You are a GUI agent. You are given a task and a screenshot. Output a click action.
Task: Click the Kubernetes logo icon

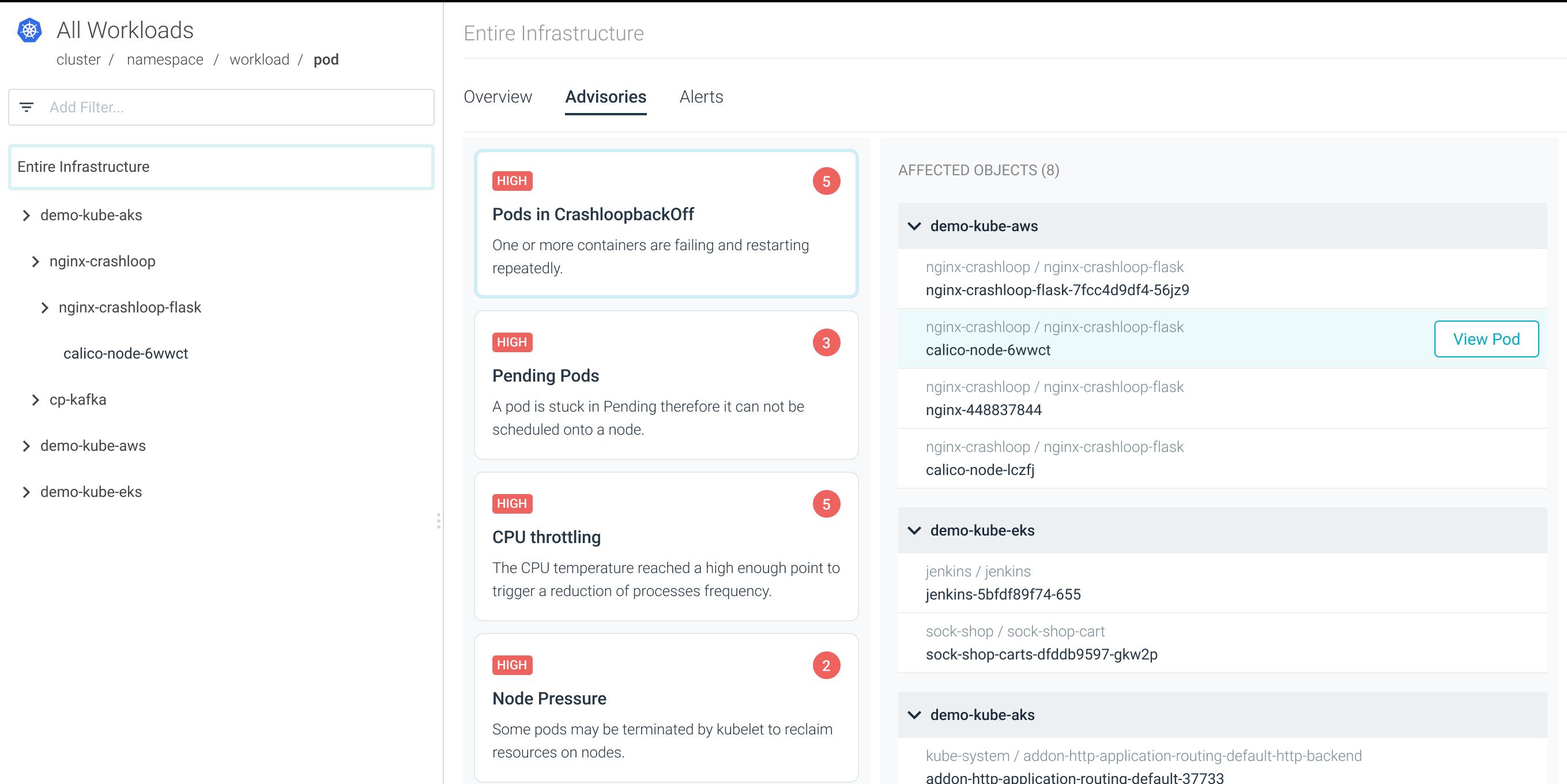tap(29, 29)
